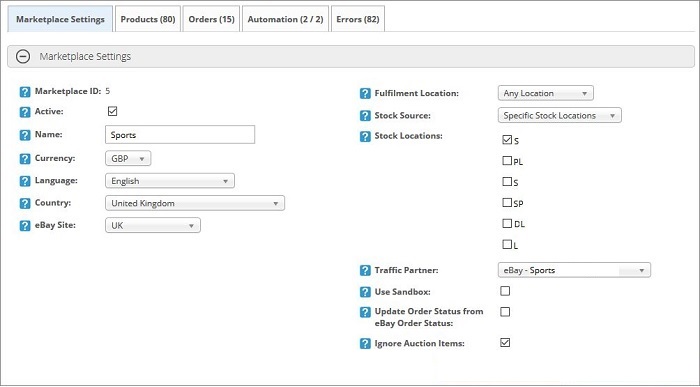This screenshot has height=387, width=700.
Task: Switch to the Orders (15) tab
Action: [211, 19]
